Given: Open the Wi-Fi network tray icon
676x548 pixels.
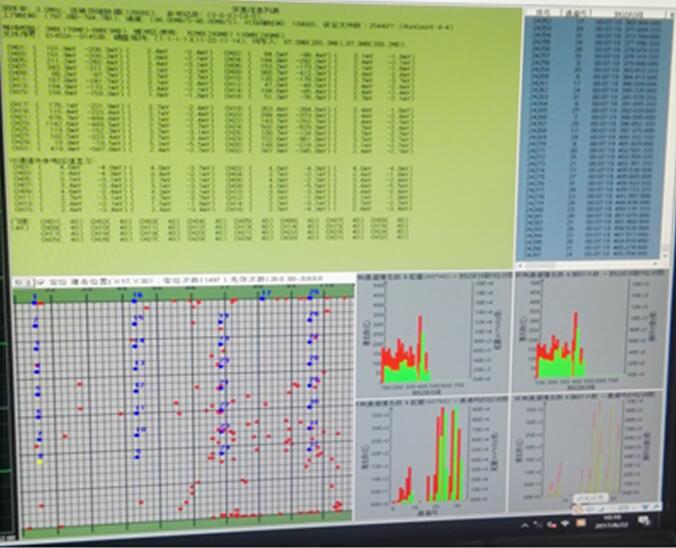Looking at the screenshot, I should pos(566,524).
